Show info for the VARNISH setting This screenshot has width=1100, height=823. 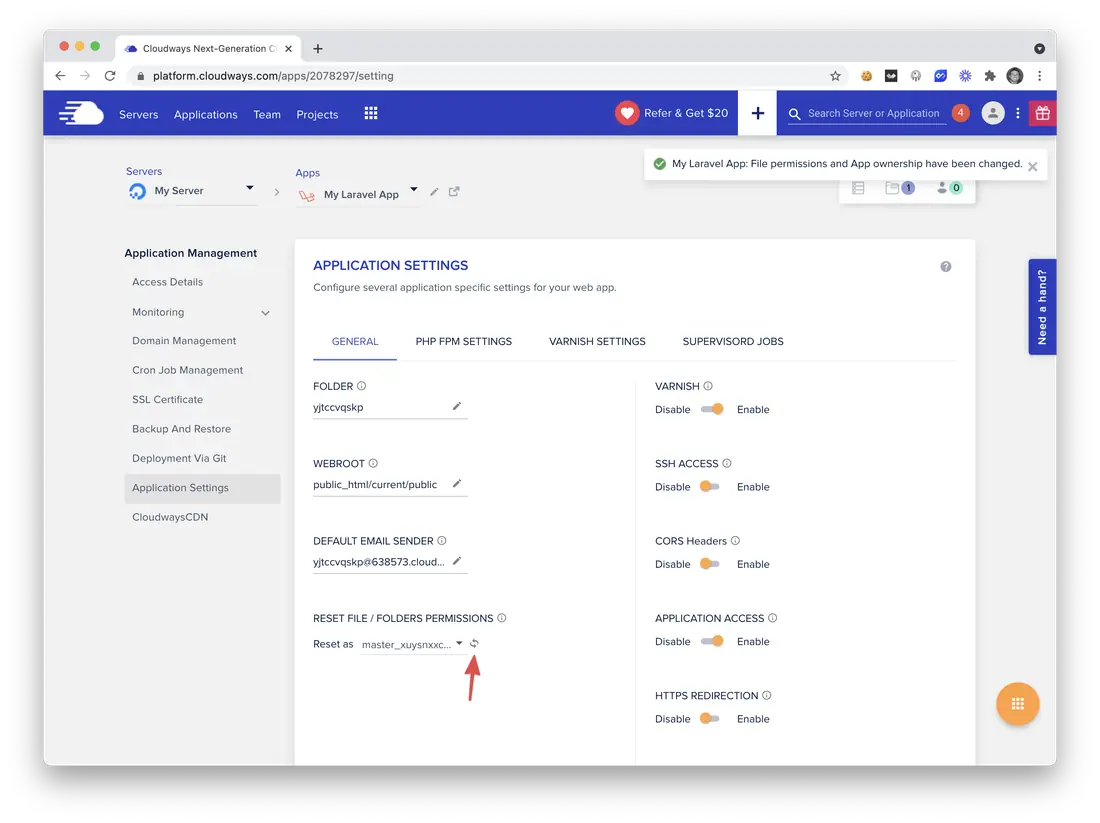pos(708,386)
